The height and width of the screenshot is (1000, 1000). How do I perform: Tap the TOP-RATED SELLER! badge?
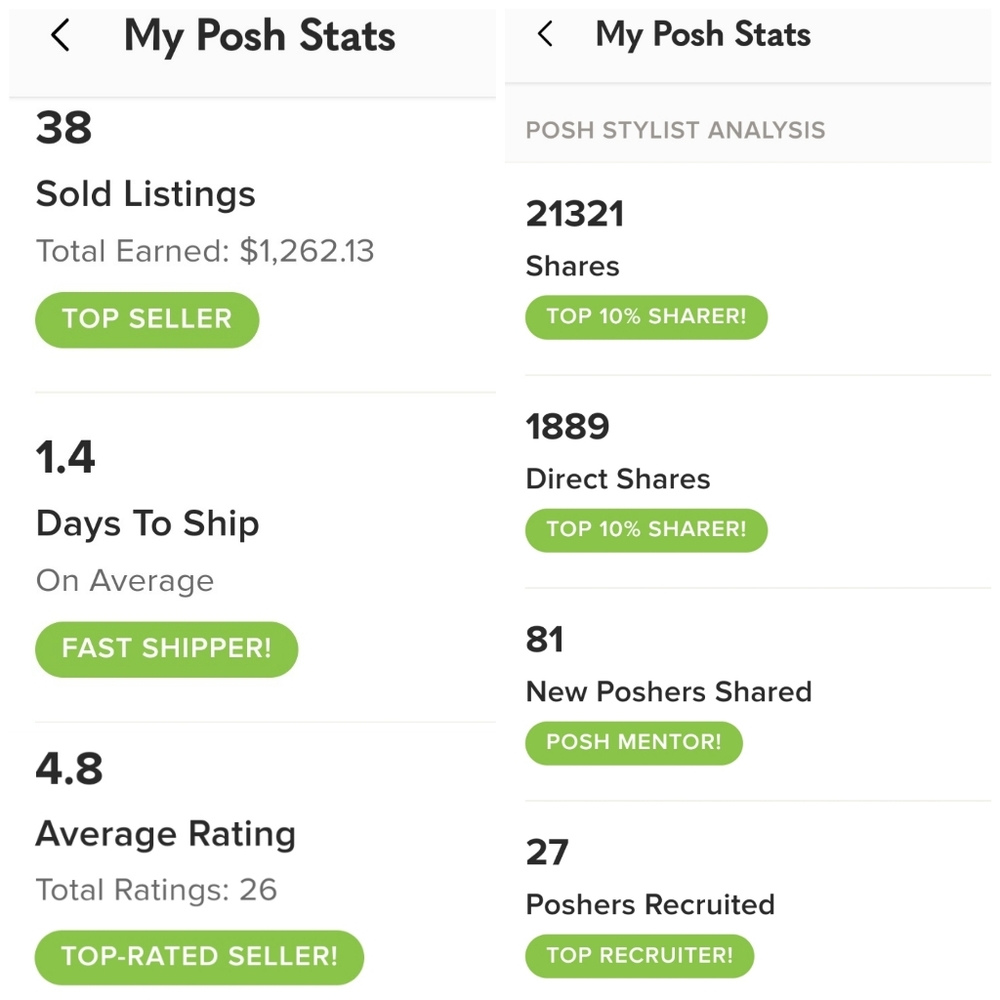tap(199, 957)
